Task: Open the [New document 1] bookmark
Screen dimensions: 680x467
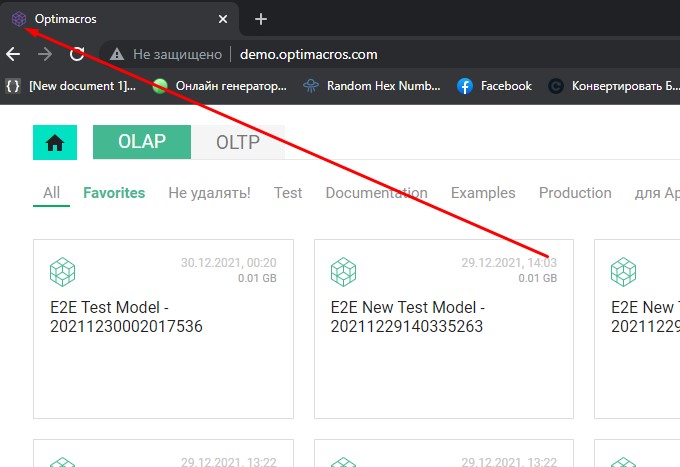Action: coord(71,86)
